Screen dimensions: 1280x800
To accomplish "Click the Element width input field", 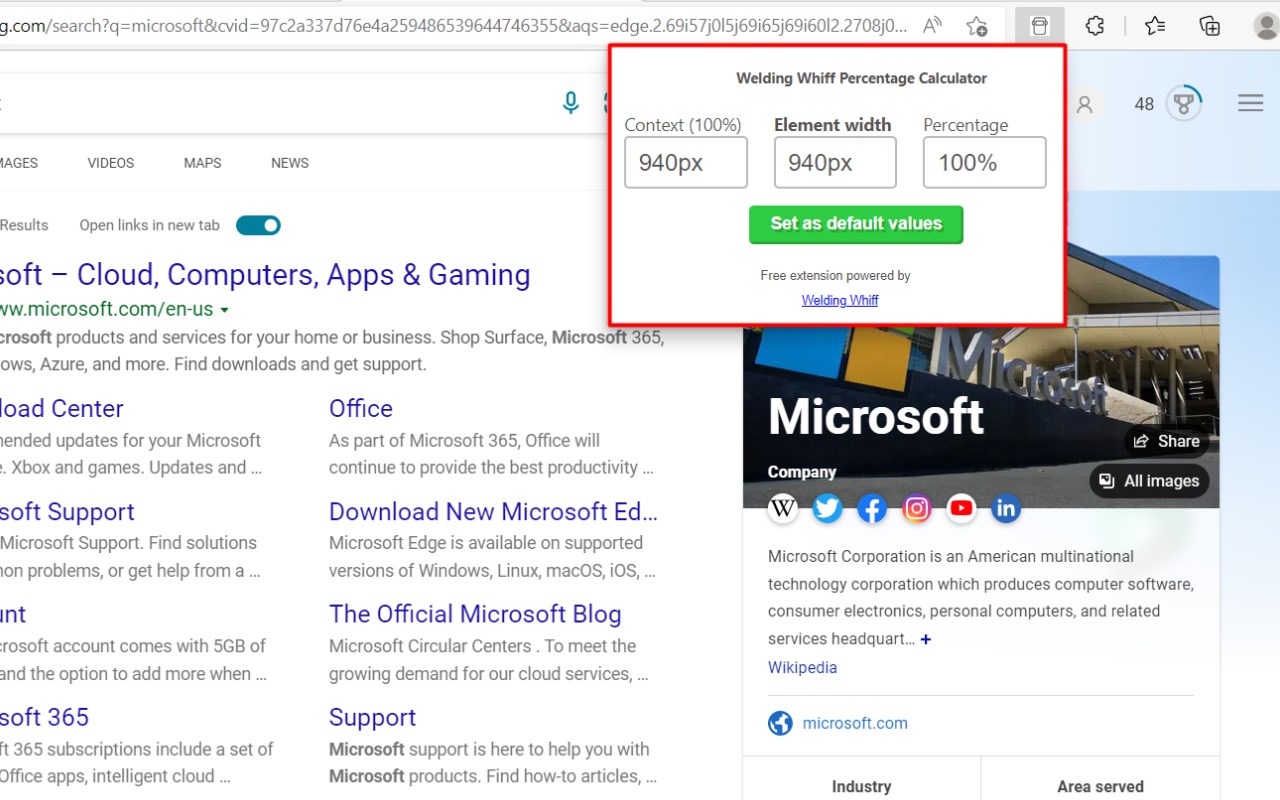I will (835, 162).
